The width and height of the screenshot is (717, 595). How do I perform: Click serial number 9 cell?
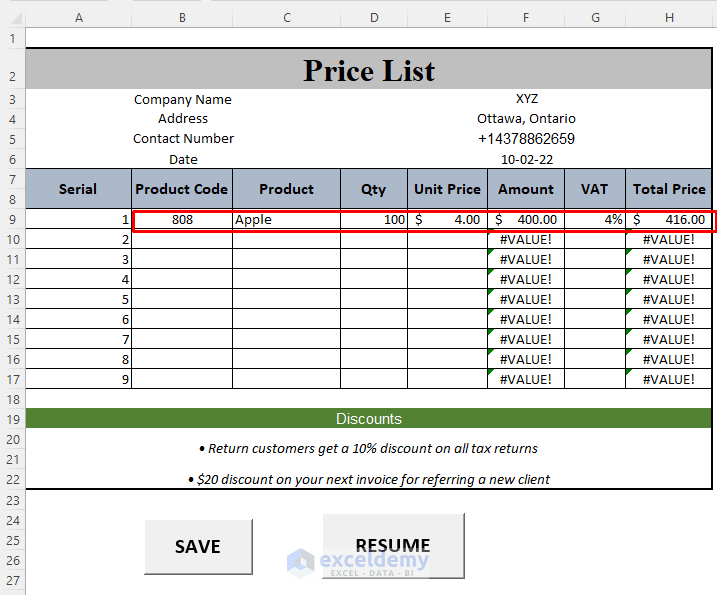point(78,380)
